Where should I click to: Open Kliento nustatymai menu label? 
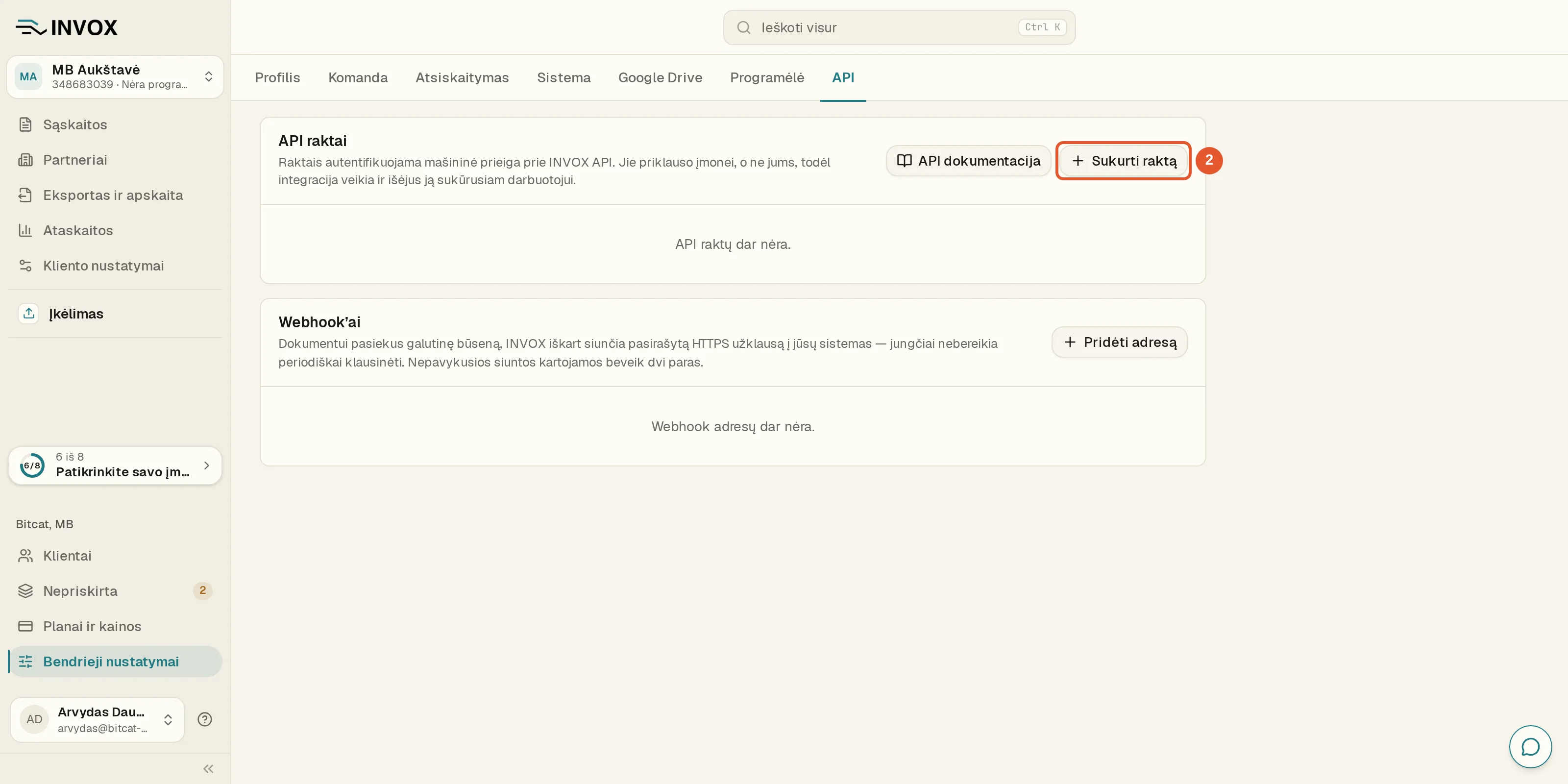(x=103, y=266)
